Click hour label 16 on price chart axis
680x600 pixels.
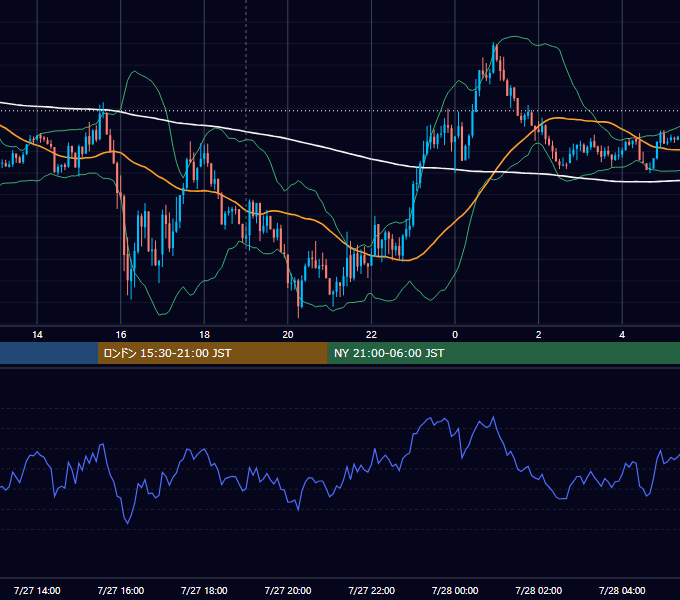[121, 335]
